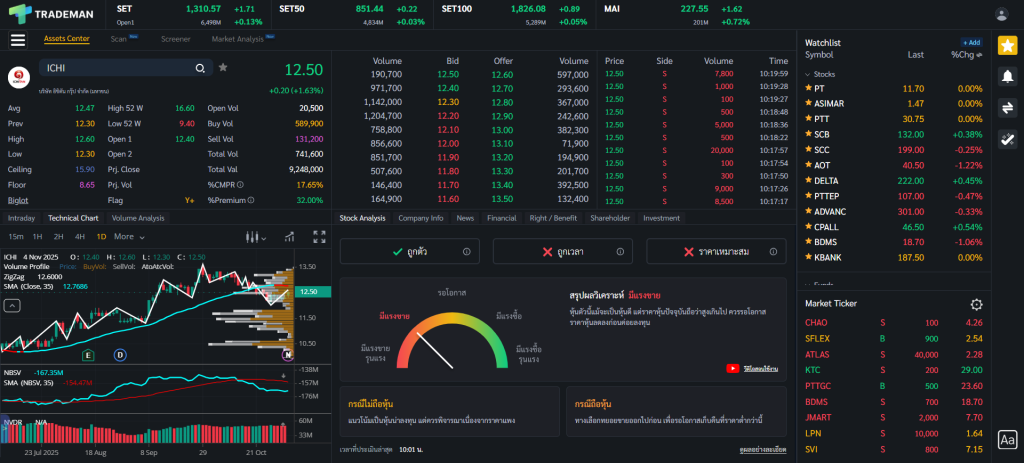Open Market Ticker settings gear
Screen dimensions: 1024x463
(976, 304)
